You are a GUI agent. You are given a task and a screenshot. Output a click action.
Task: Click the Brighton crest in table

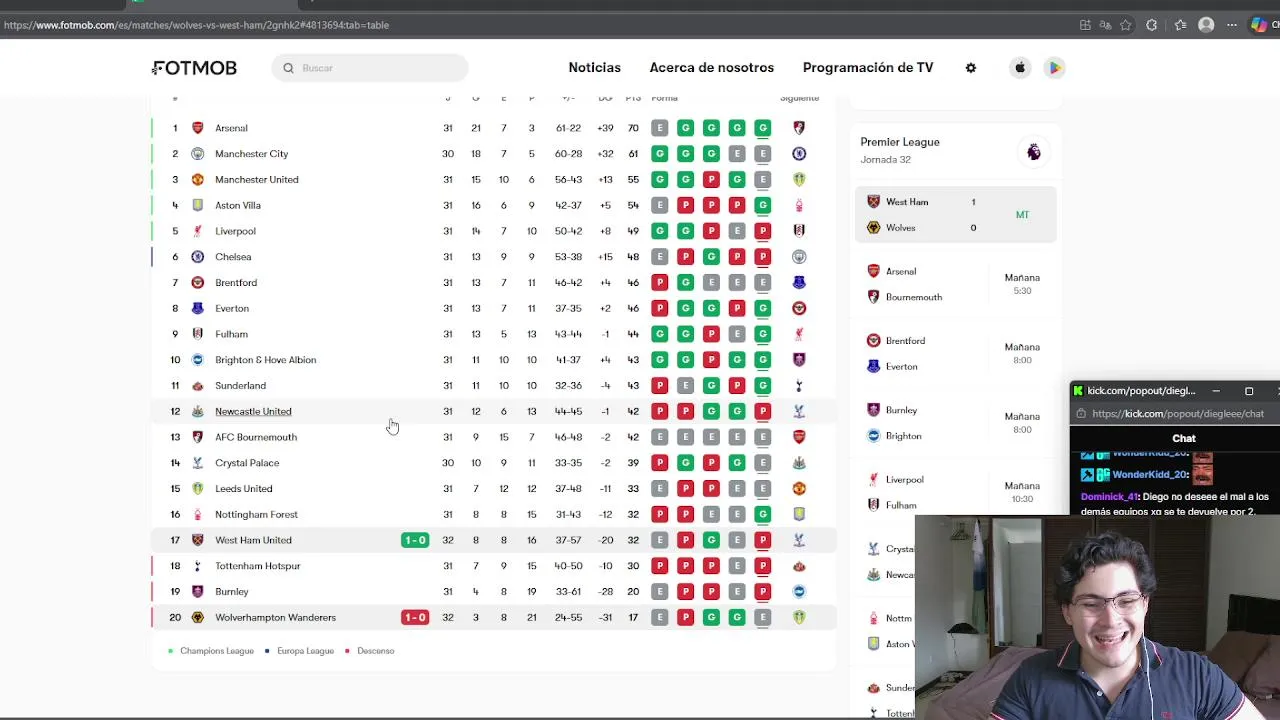click(x=197, y=360)
